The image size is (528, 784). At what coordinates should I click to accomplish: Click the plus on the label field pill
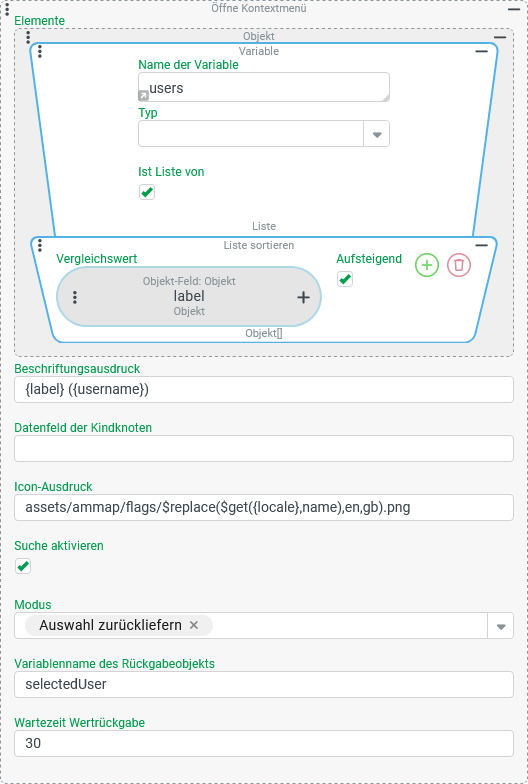[x=304, y=298]
